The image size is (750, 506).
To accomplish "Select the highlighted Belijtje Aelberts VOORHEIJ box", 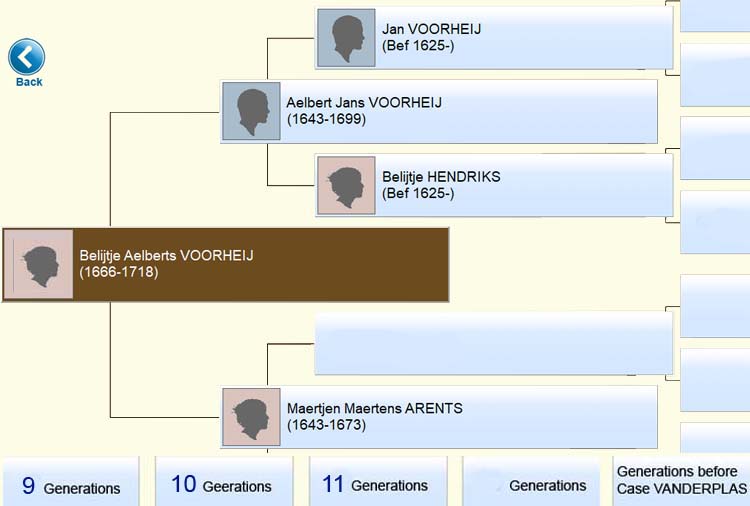I will click(x=226, y=264).
